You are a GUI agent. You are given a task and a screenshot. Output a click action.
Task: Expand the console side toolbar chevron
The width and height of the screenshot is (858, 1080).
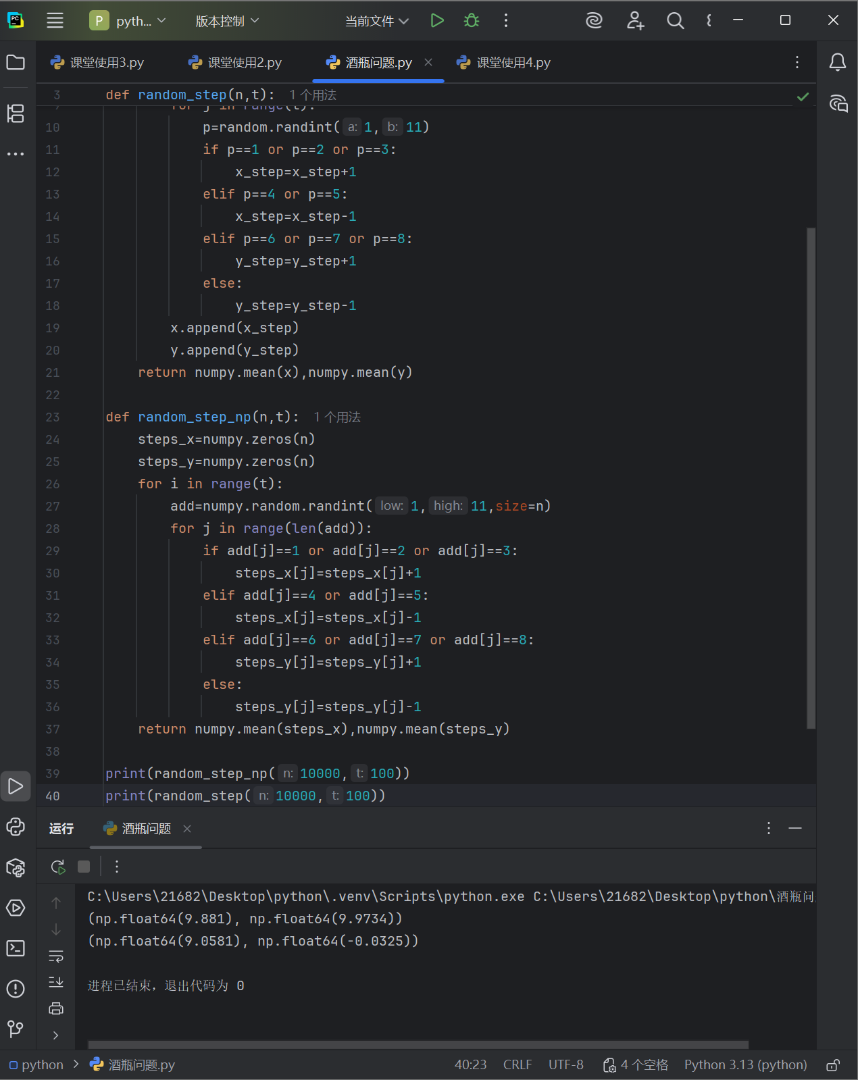coord(56,1035)
